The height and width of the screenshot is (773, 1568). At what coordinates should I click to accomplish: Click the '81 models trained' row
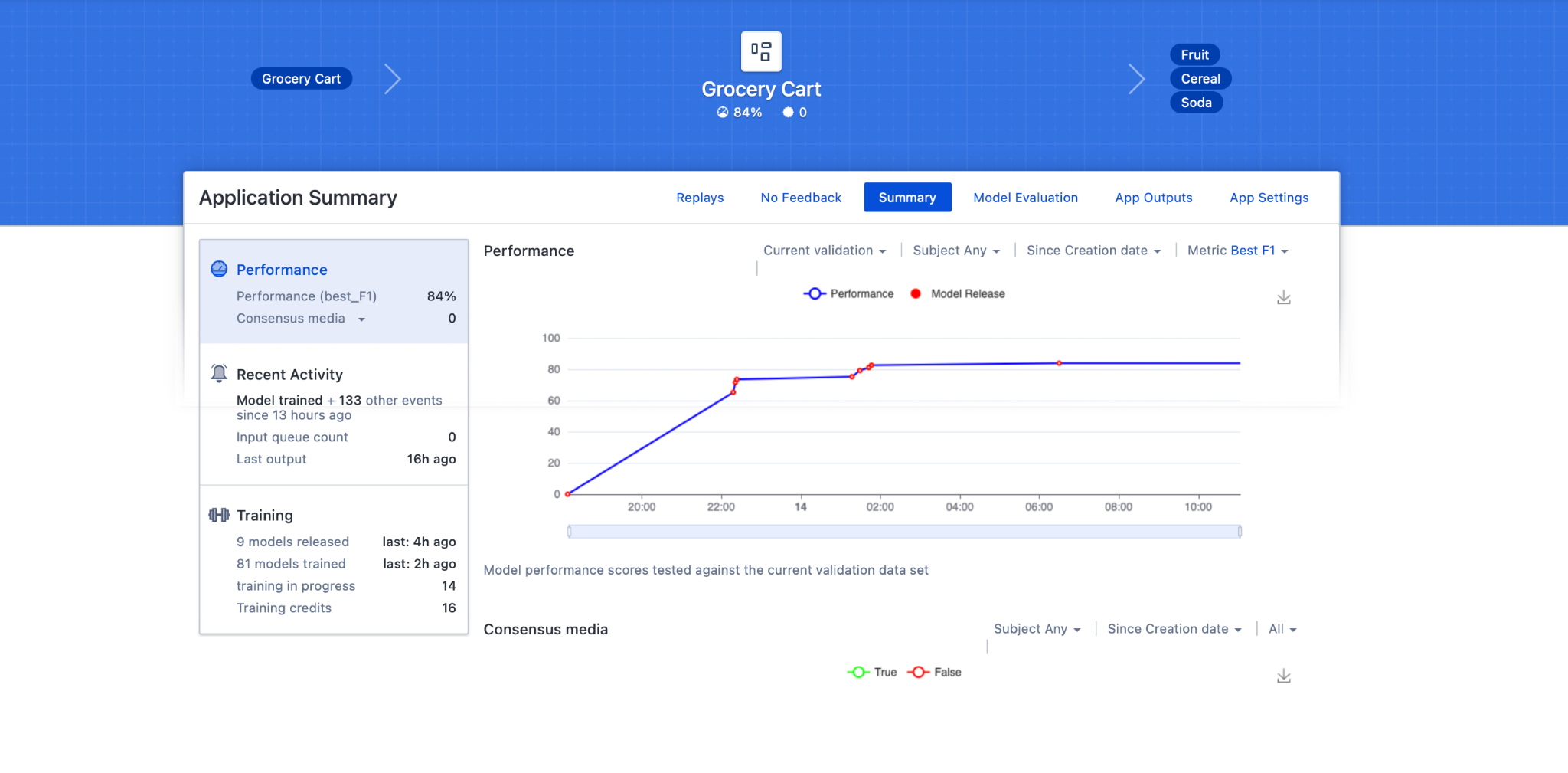click(x=346, y=564)
